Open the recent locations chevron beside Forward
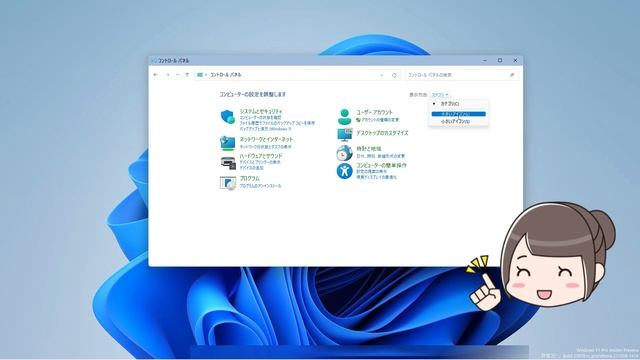 (x=177, y=75)
